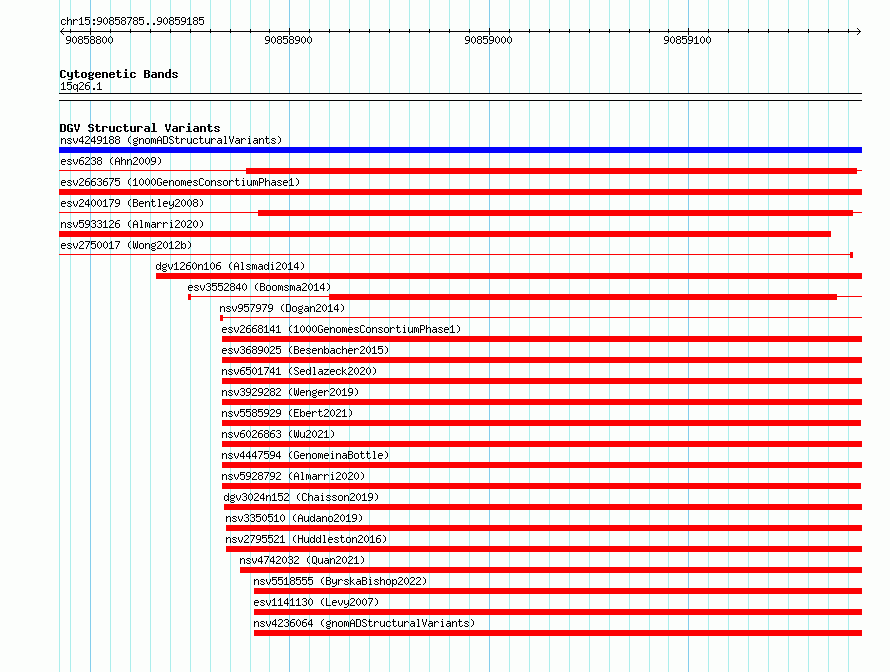Click the DGV Structural Variants track title

click(x=140, y=128)
